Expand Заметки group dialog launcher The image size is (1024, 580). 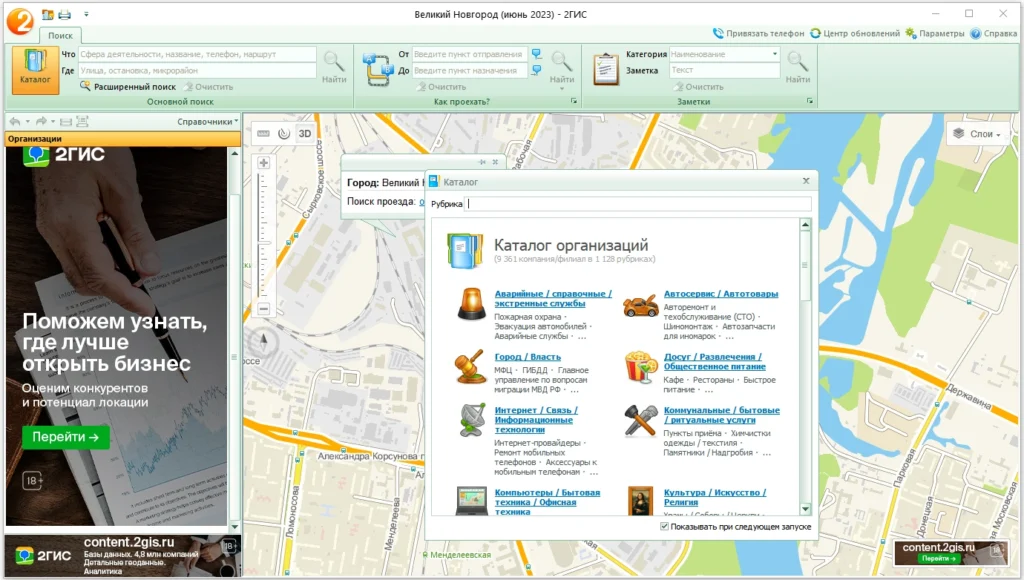(810, 101)
